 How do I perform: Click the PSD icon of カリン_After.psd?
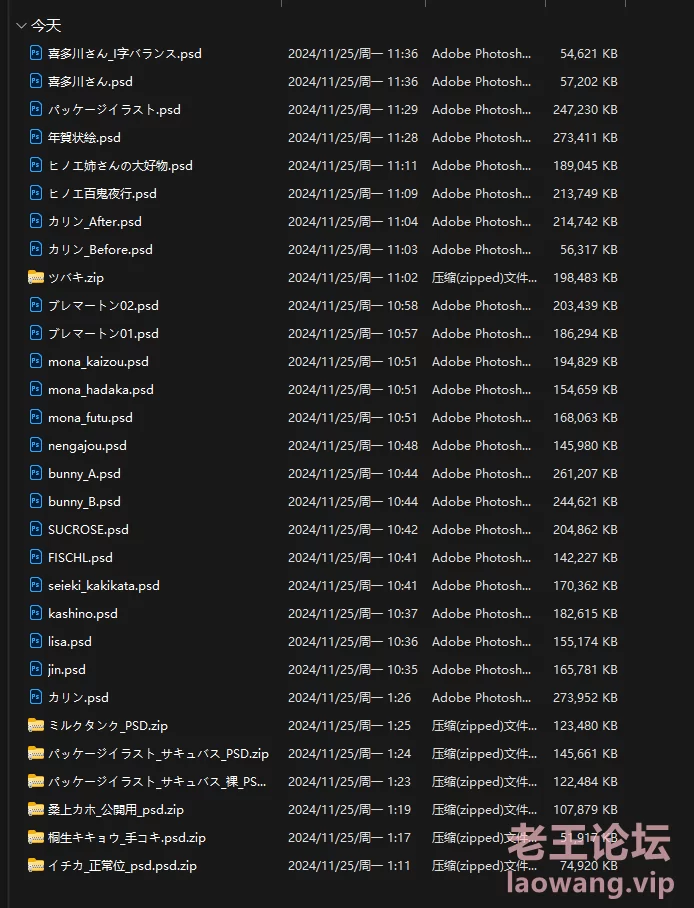click(36, 221)
